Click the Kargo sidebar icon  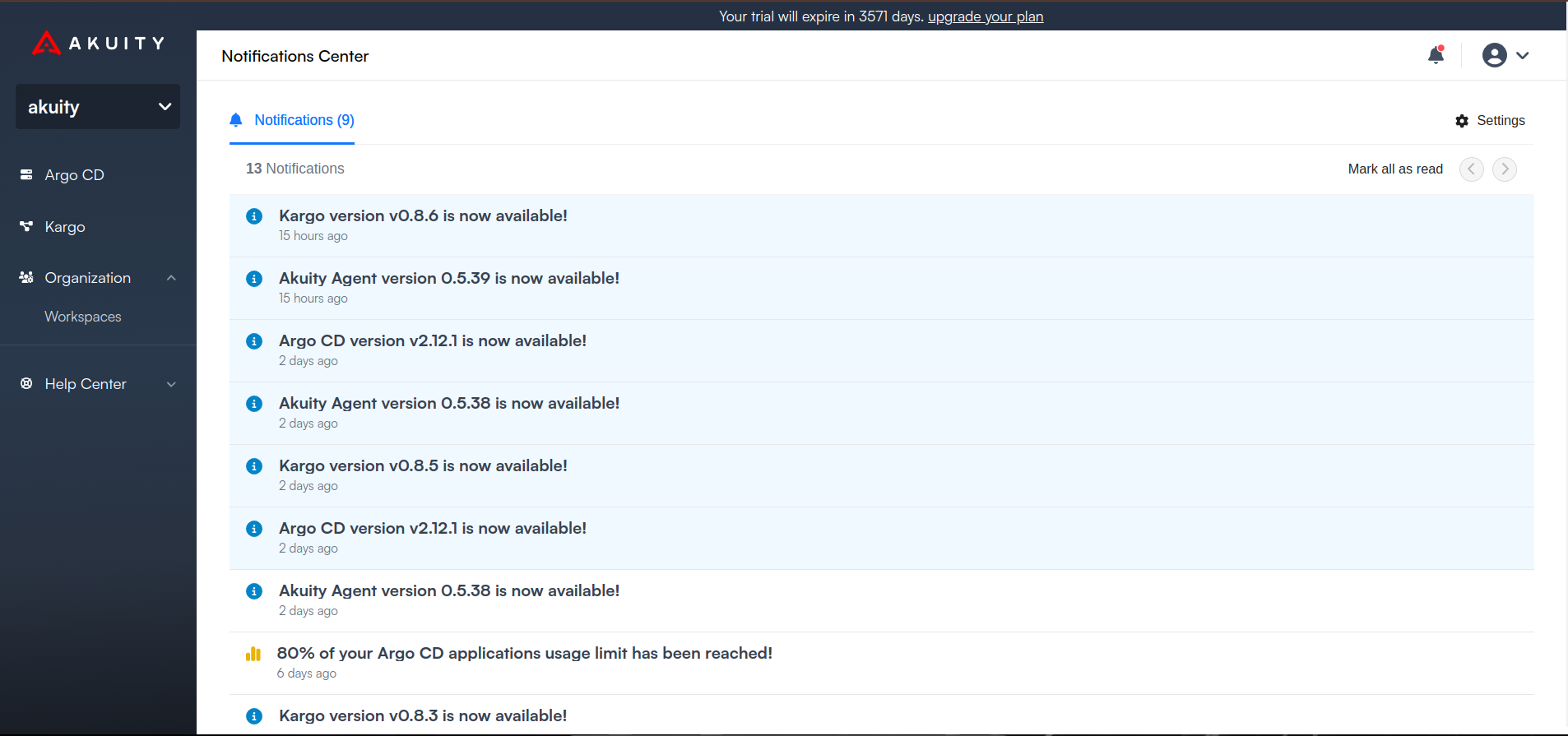(26, 226)
